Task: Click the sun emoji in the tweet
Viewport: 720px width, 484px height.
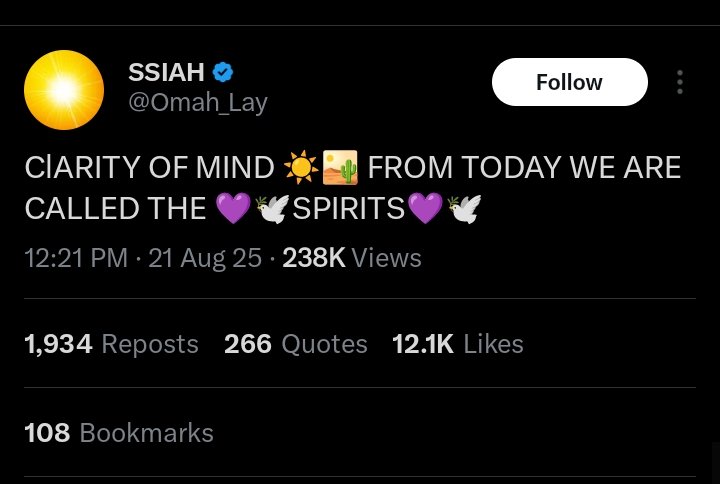Action: [x=300, y=167]
